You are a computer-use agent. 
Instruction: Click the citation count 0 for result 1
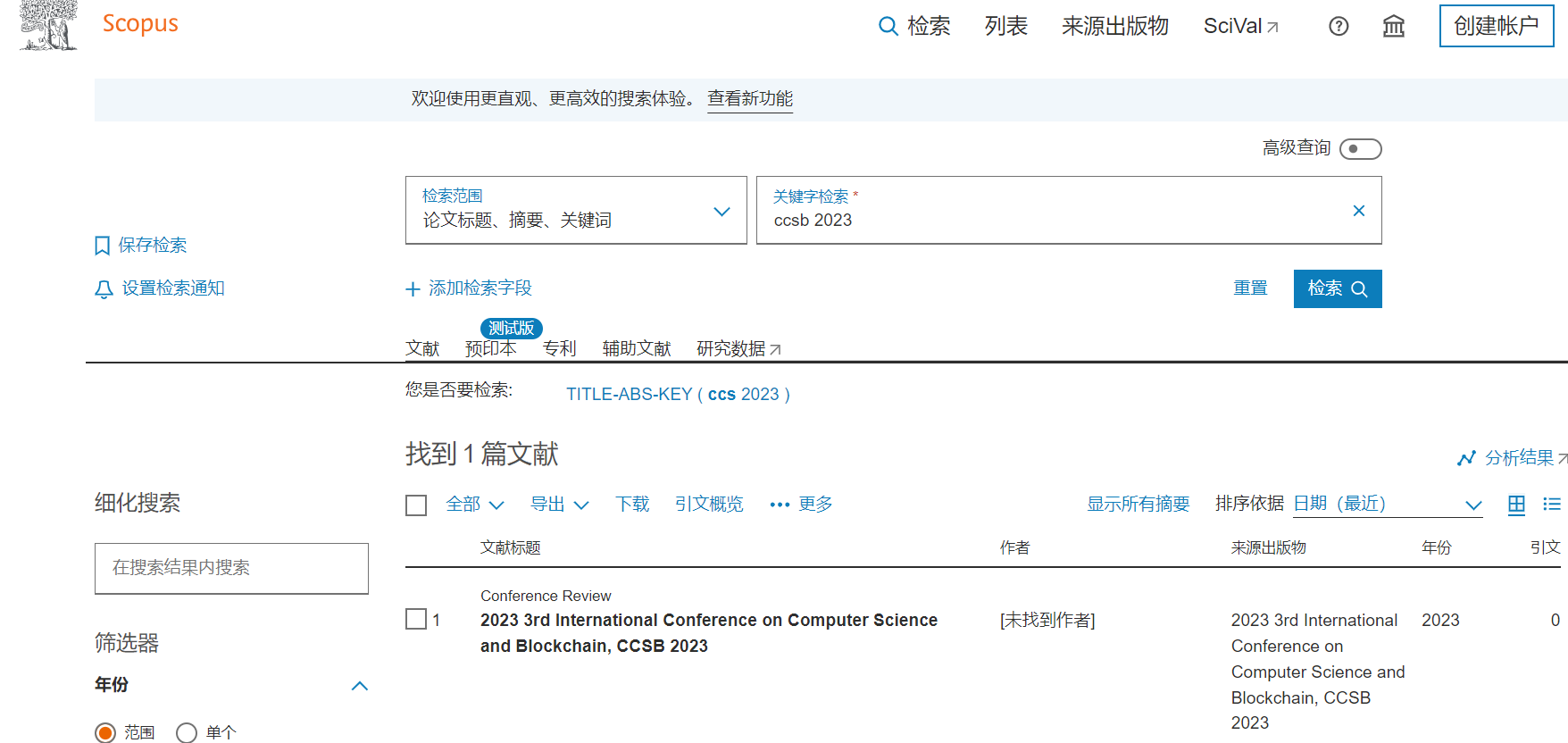click(1555, 620)
